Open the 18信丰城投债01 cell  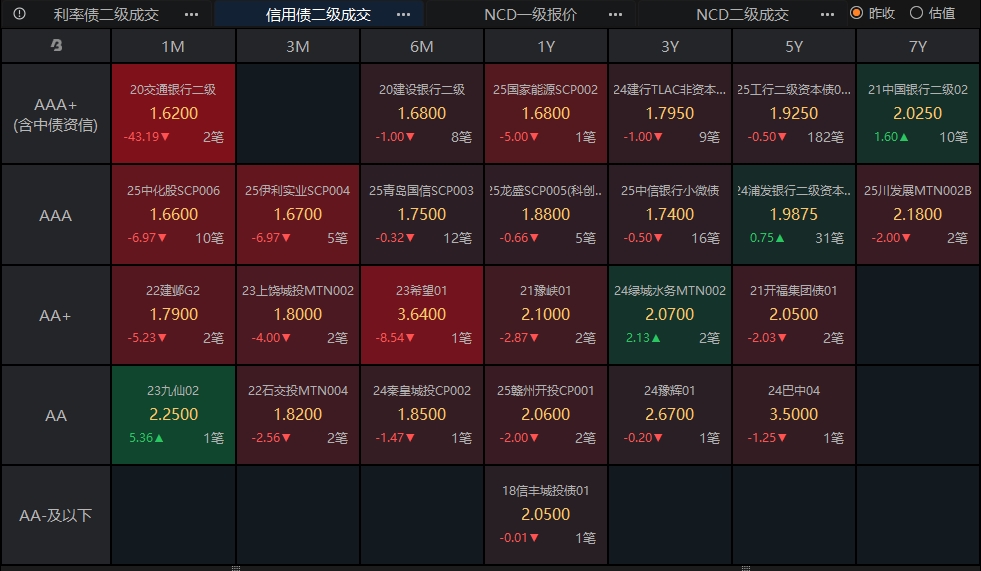[x=546, y=515]
